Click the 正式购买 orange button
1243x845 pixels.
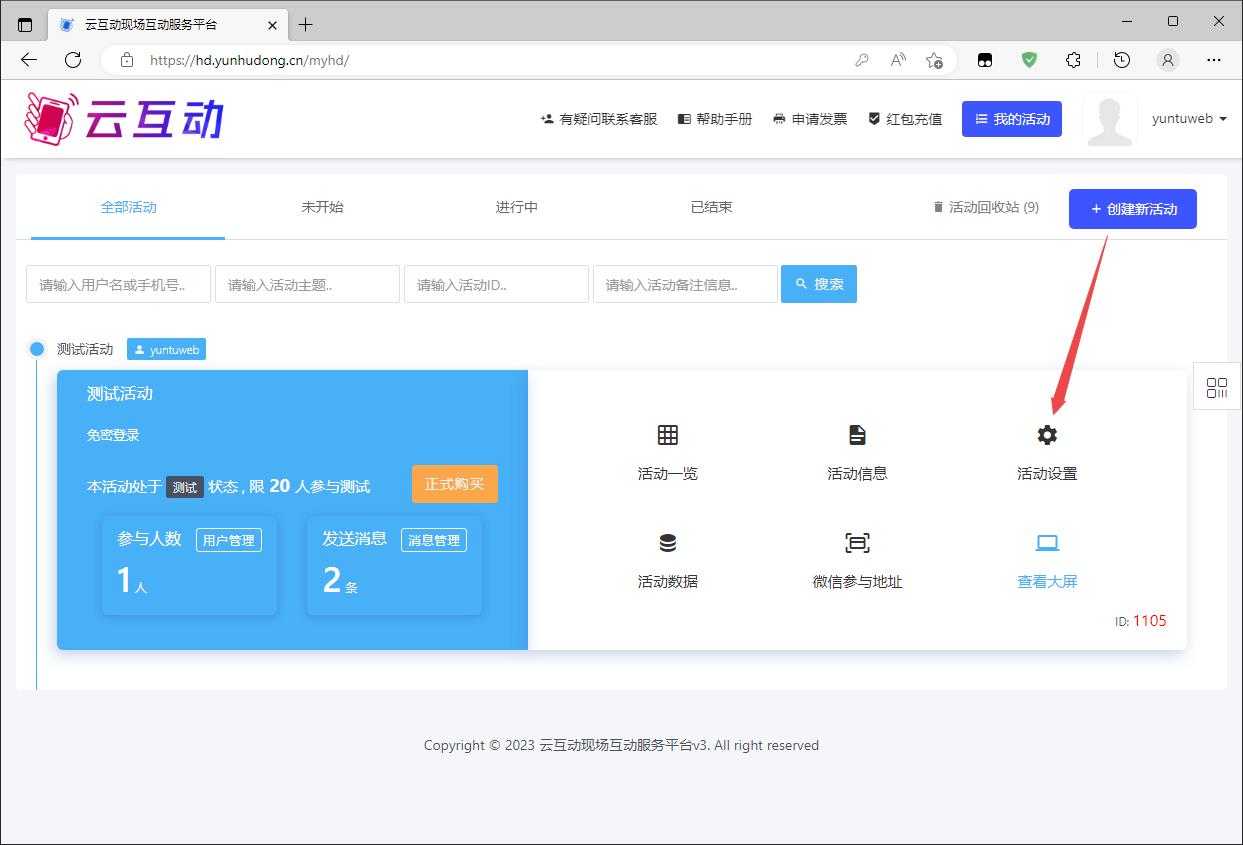coord(454,484)
